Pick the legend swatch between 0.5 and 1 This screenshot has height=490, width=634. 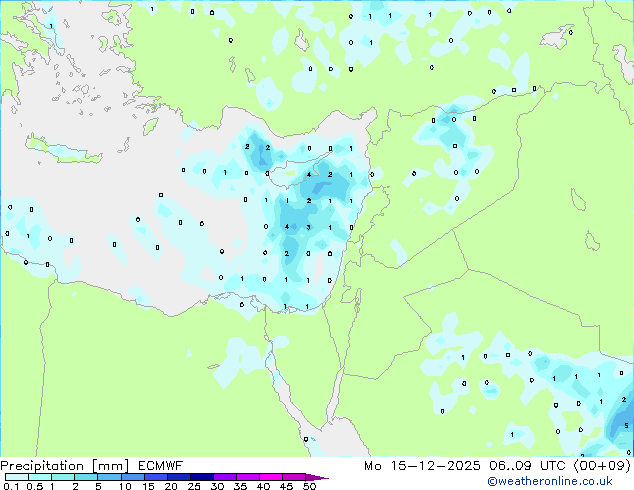40,477
